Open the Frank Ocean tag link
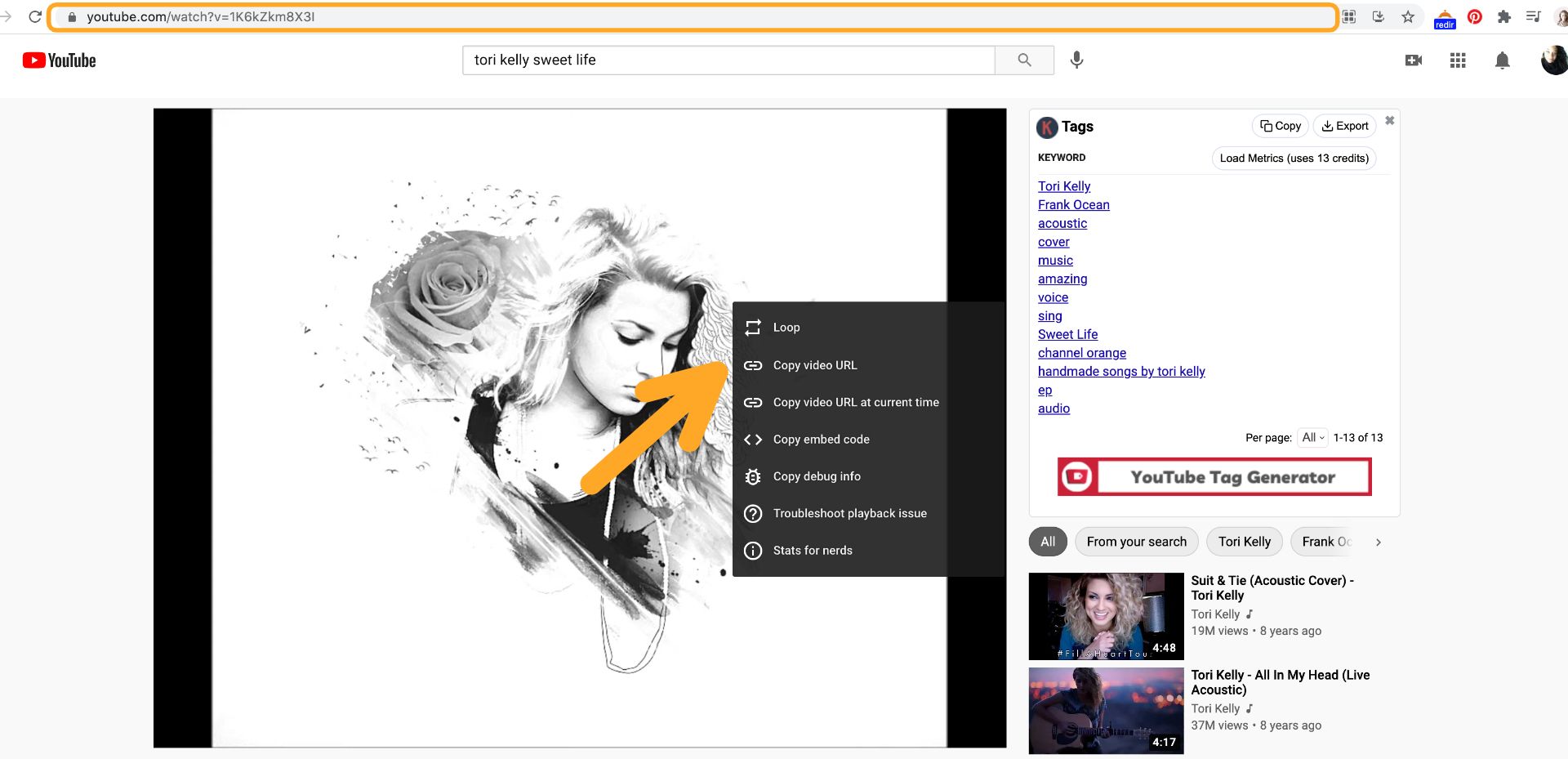 point(1073,205)
